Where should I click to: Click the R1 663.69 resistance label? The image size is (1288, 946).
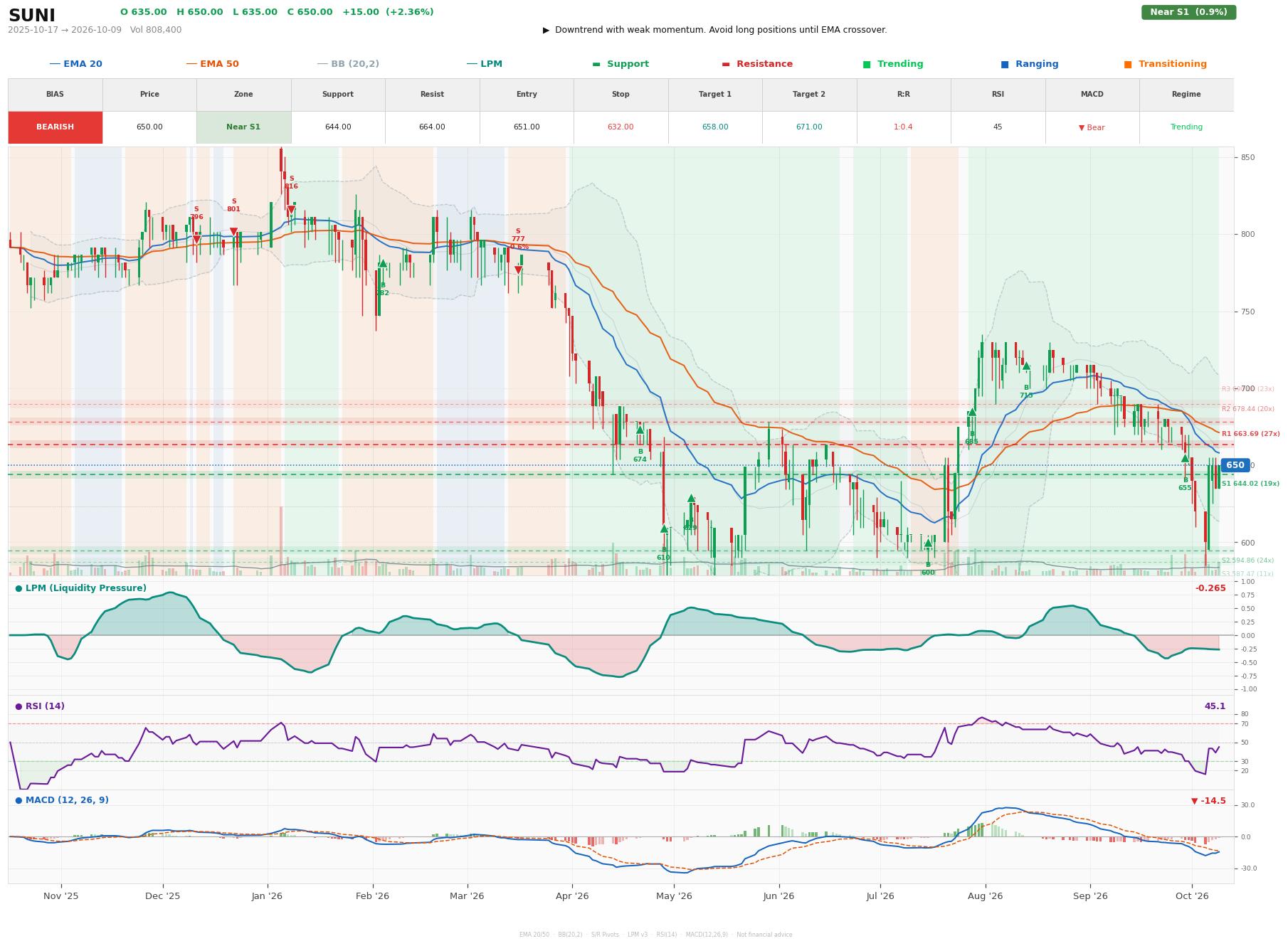pyautogui.click(x=1250, y=434)
